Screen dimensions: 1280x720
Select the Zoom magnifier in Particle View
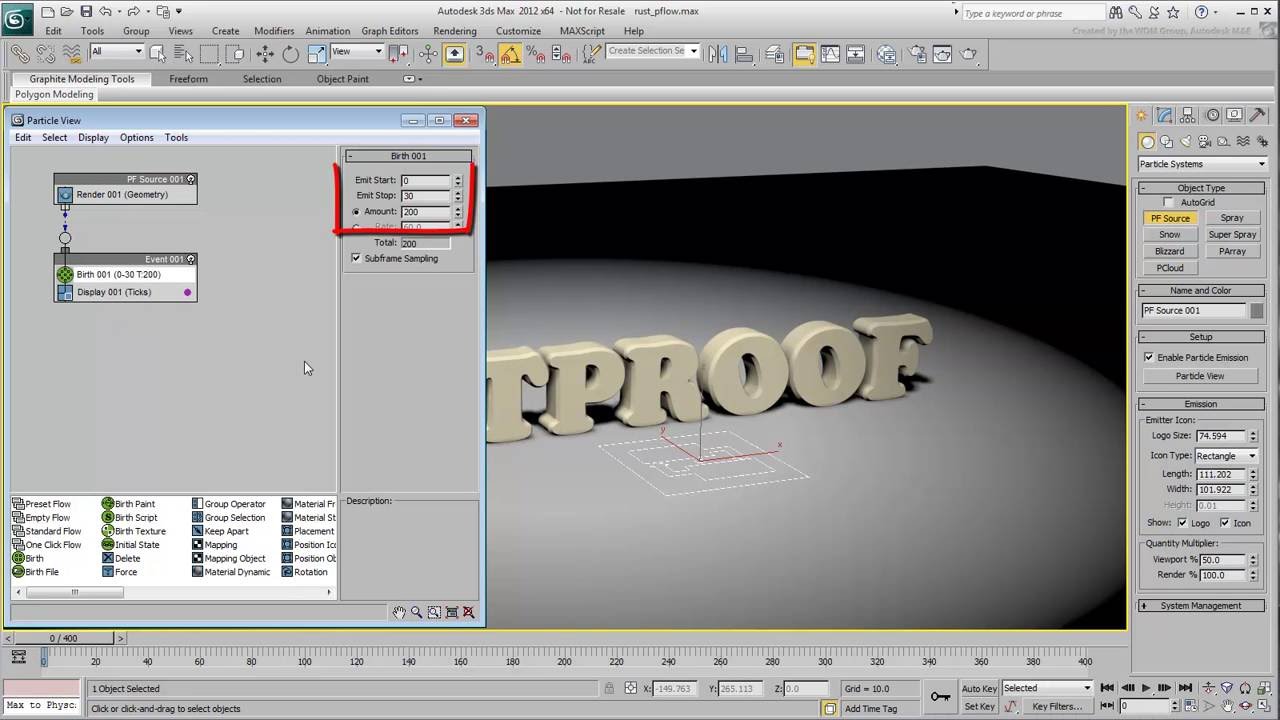click(416, 612)
